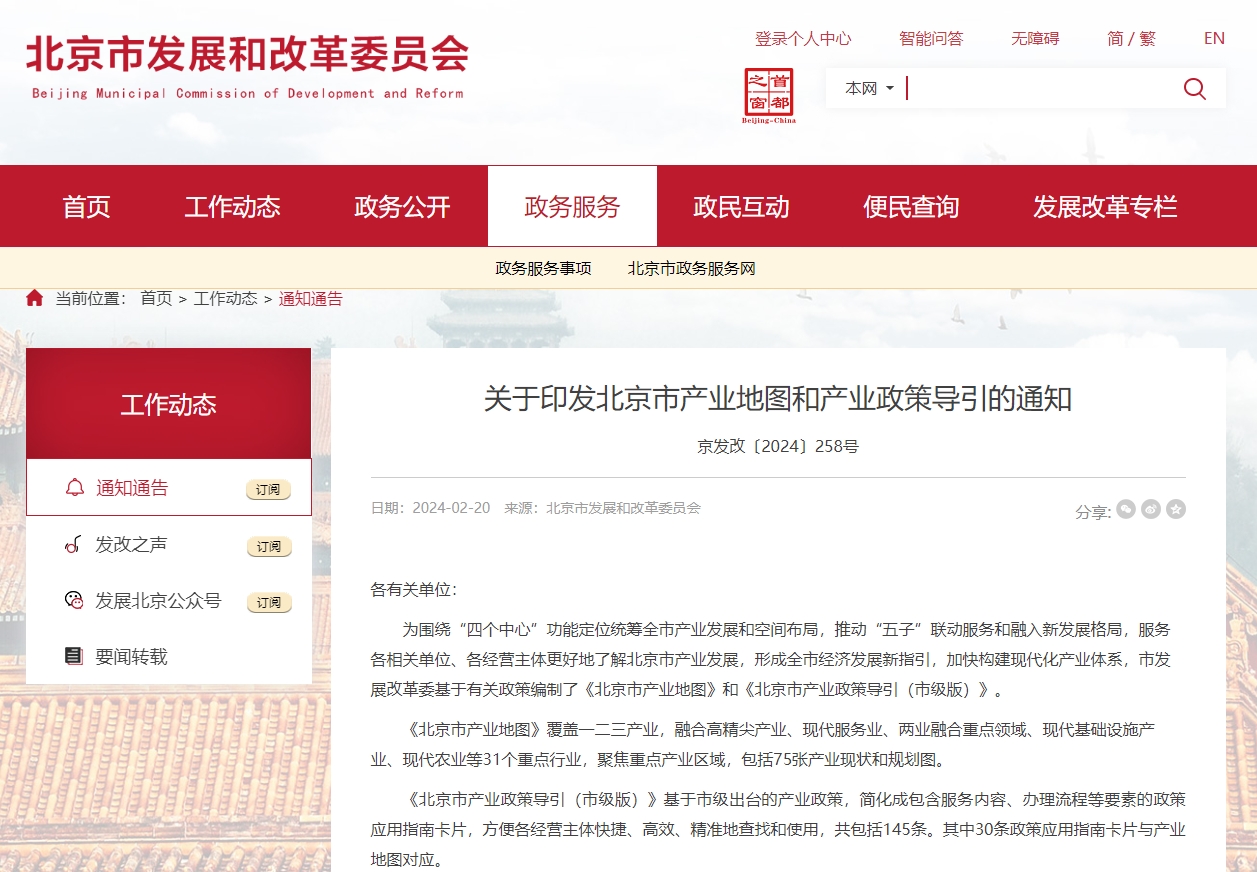Expand the 便民查询 navigation section
The height and width of the screenshot is (872, 1257).
click(910, 206)
